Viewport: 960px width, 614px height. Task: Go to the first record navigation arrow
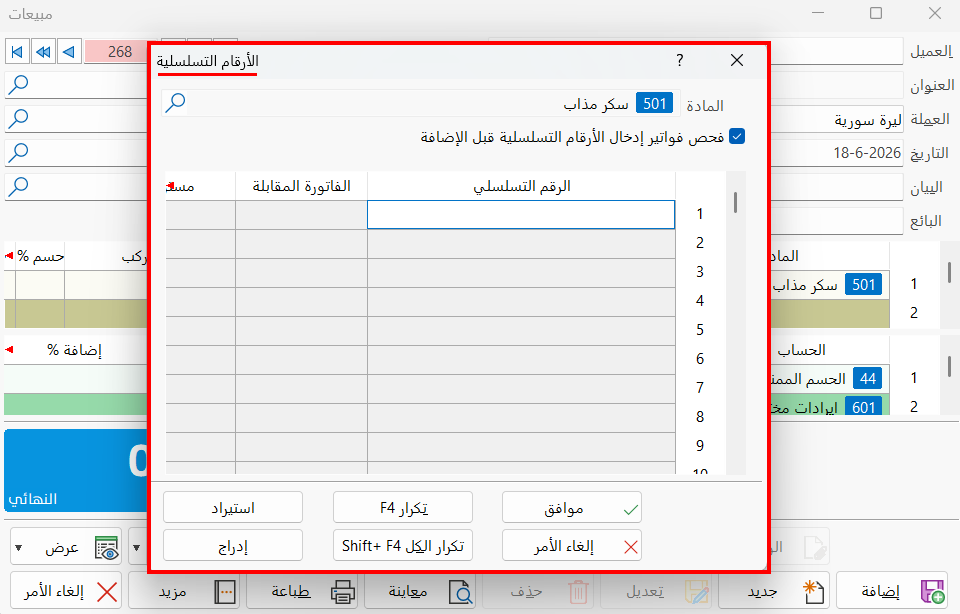coord(17,52)
